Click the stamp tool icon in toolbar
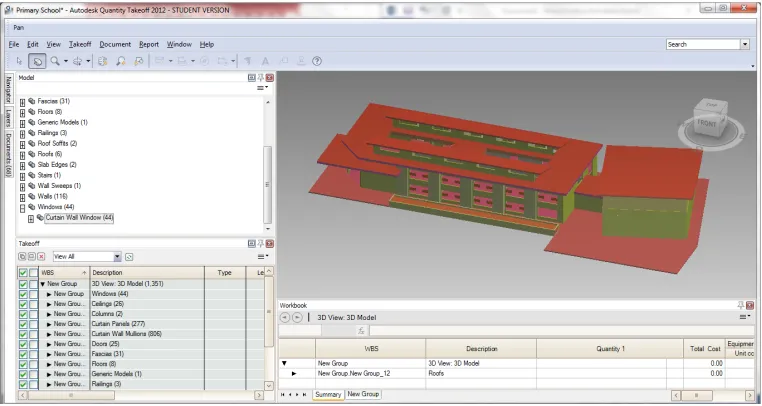 301,61
